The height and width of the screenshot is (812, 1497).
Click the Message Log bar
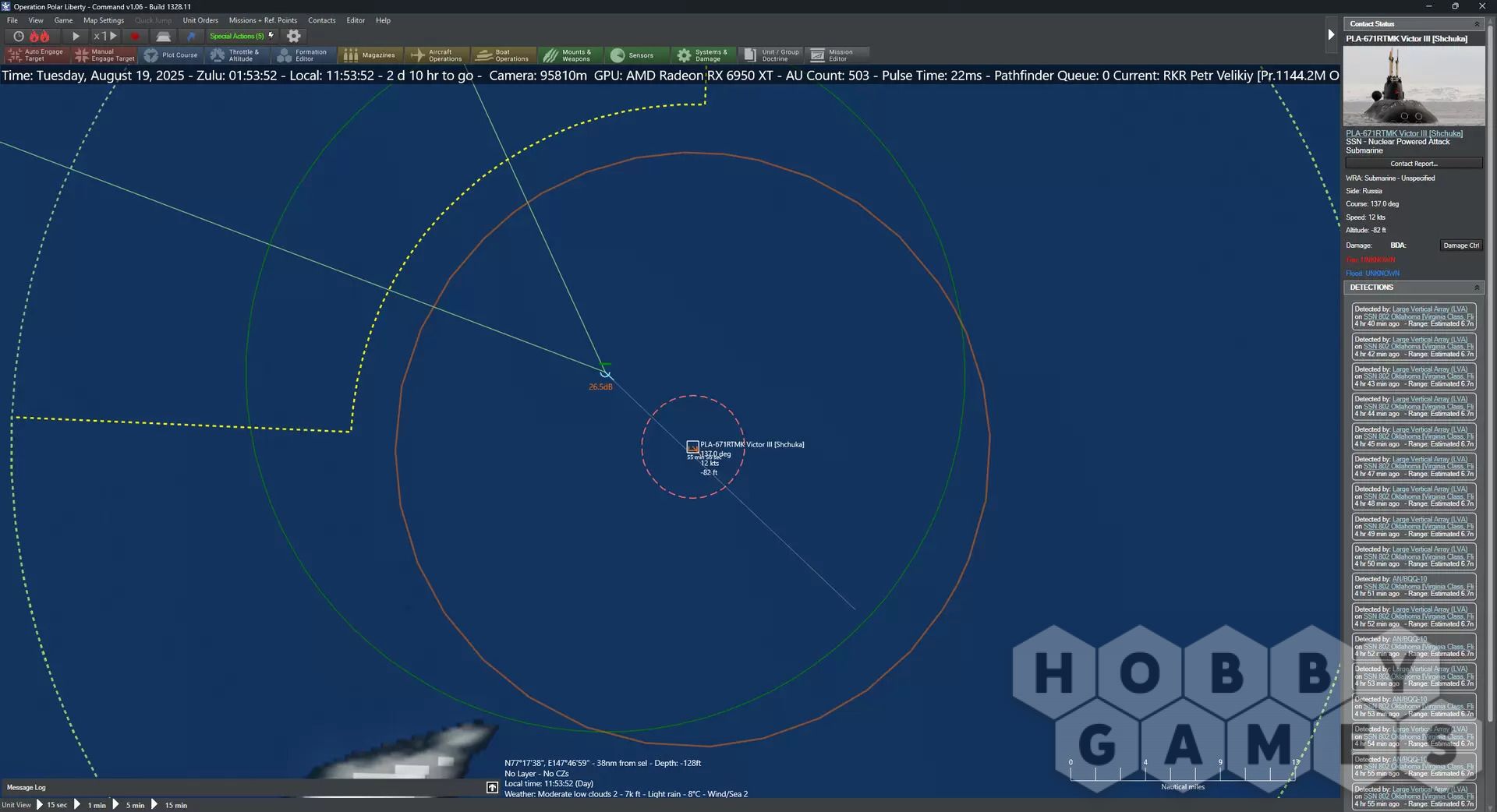242,787
